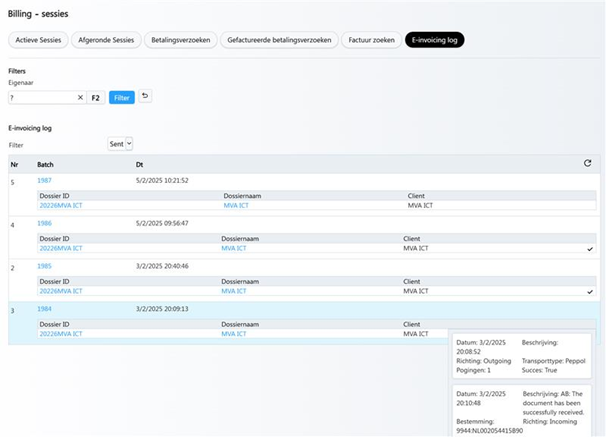Image resolution: width=606 pixels, height=437 pixels.
Task: Clear the Eigenaar field with the X icon
Action: click(x=80, y=98)
